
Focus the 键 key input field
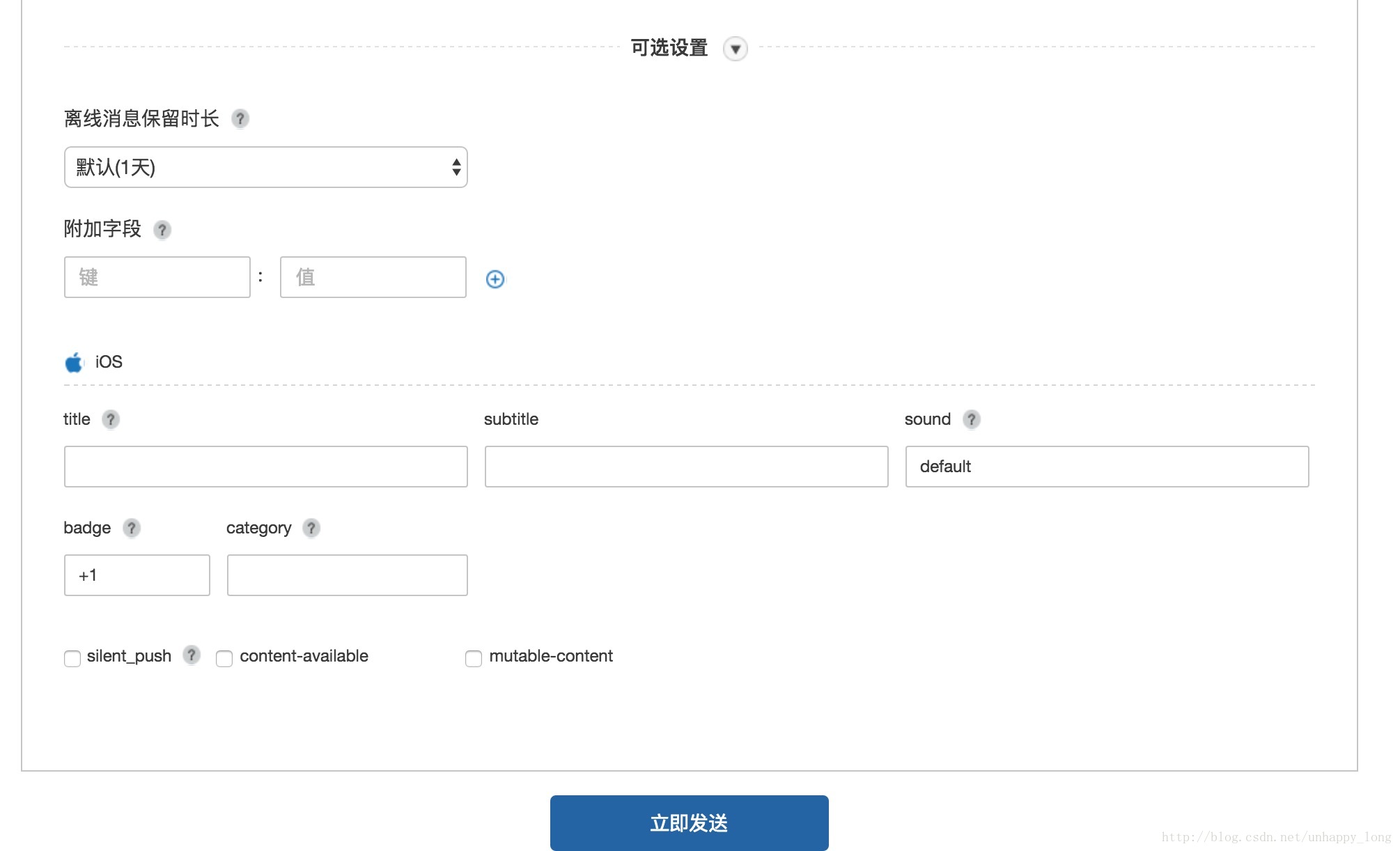(157, 277)
